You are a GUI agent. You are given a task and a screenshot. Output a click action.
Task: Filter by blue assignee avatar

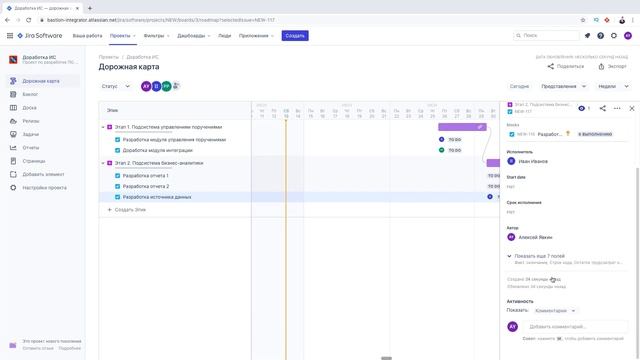point(156,87)
